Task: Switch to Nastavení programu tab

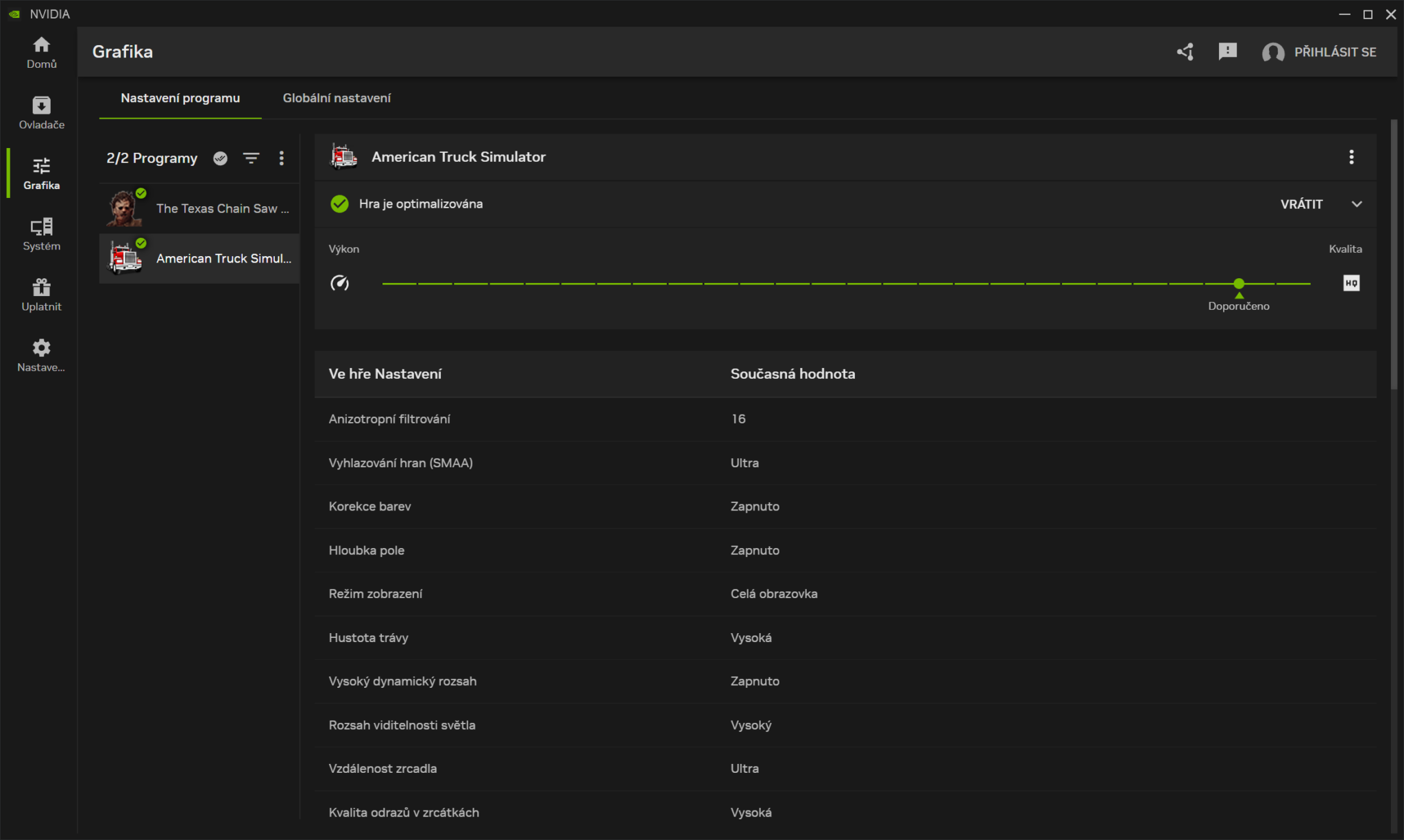Action: click(180, 98)
